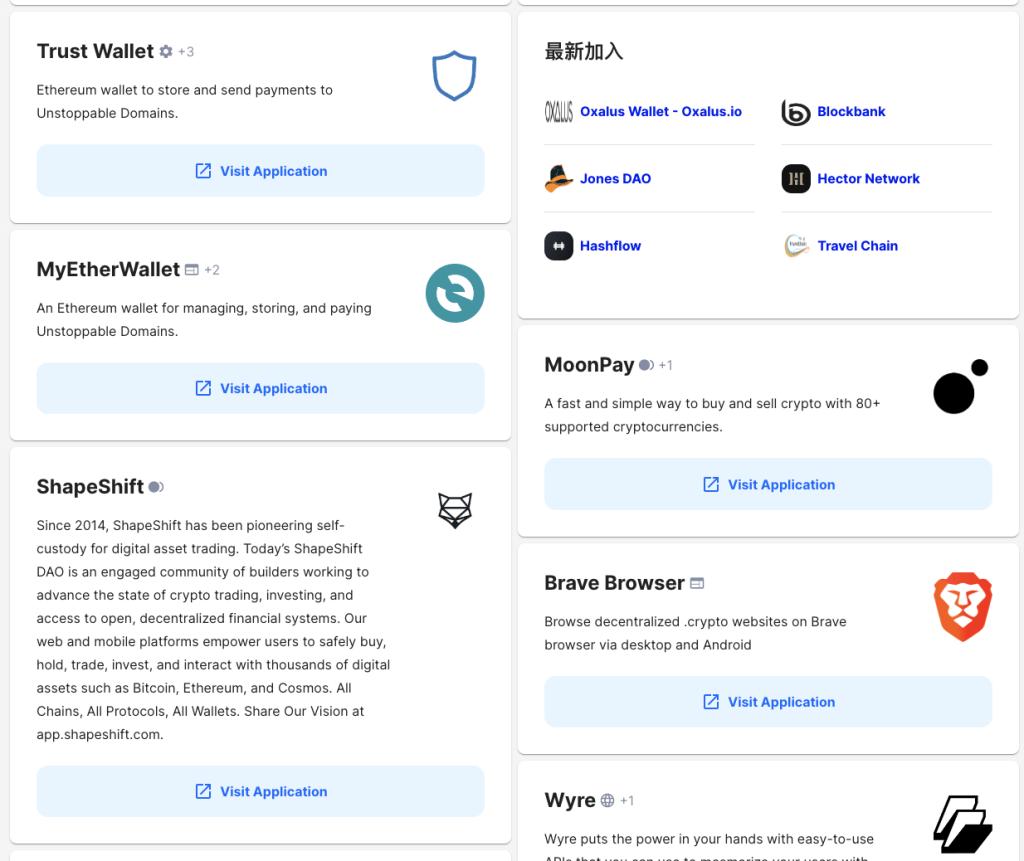Click the Blockbank logo icon
1024x861 pixels.
[x=795, y=112]
